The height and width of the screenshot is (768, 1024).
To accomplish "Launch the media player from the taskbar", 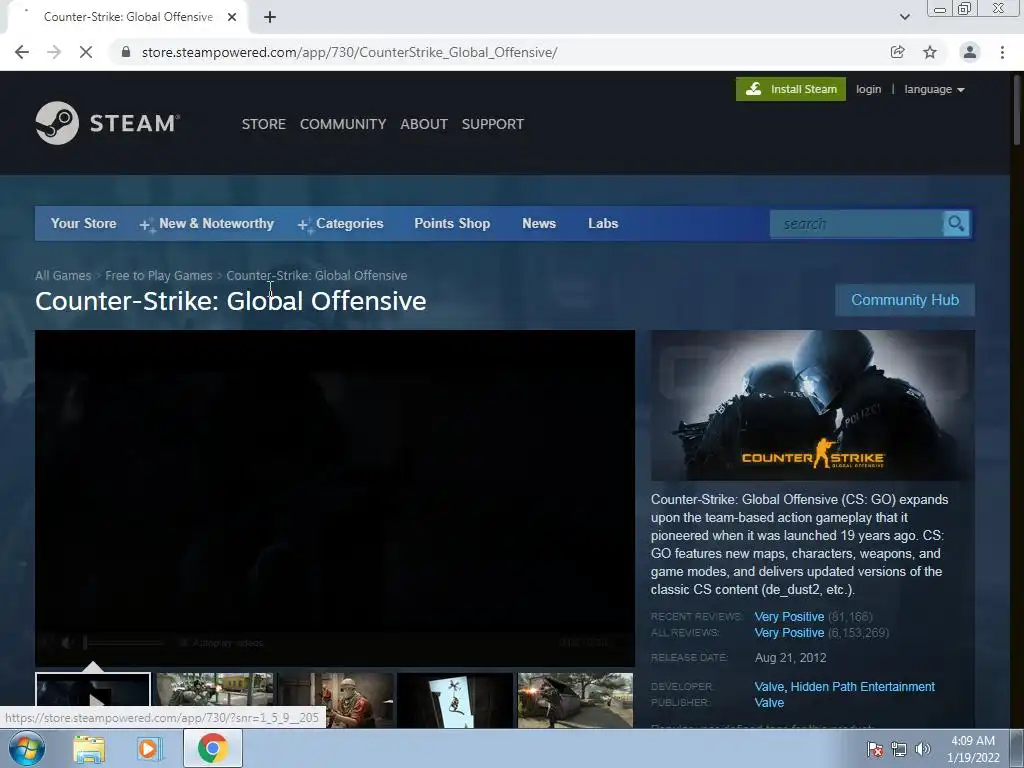I will point(149,749).
